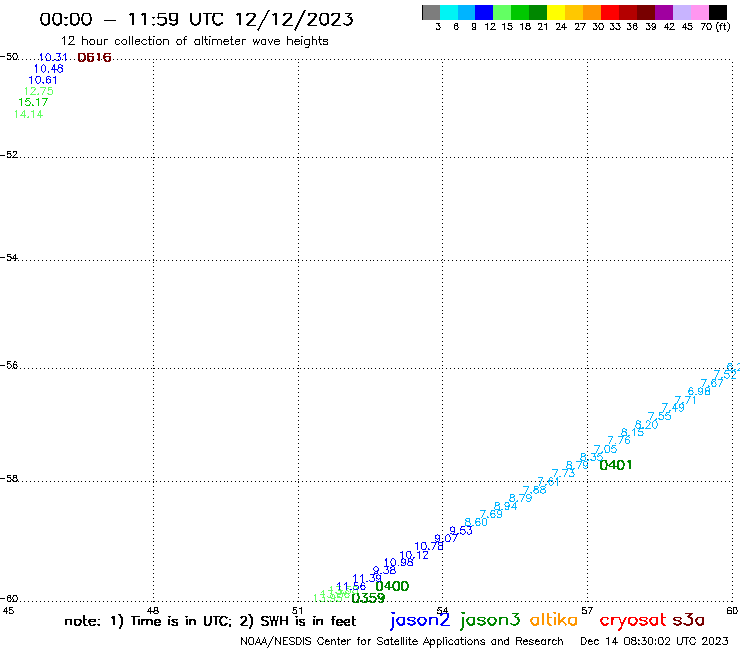This screenshot has width=740, height=650.
Task: Click the wave height value '8.94'
Action: (506, 506)
